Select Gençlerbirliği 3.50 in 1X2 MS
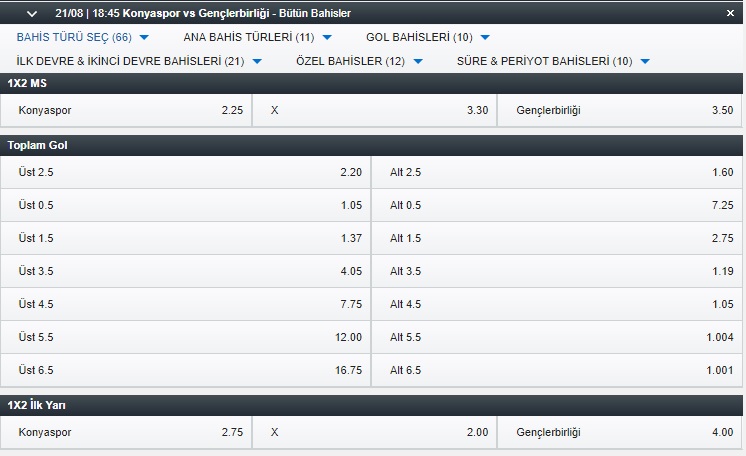Screen dimensions: 746x456 click(620, 110)
